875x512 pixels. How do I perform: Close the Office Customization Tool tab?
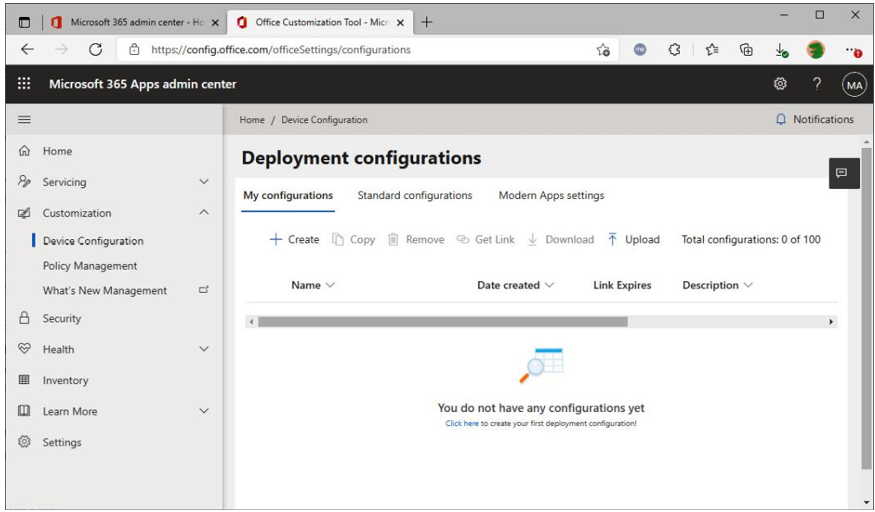coord(400,23)
